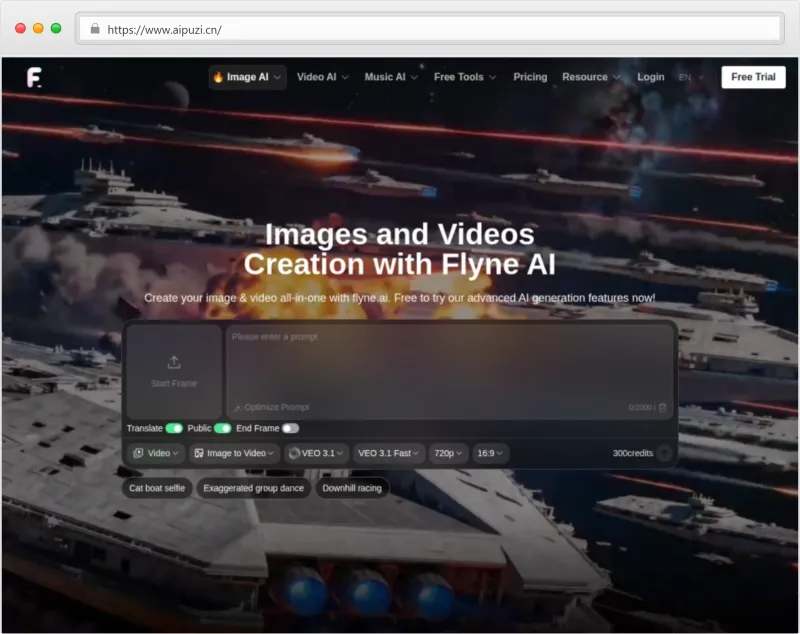Change the 720p resolution dropdown
800x634 pixels.
(449, 453)
